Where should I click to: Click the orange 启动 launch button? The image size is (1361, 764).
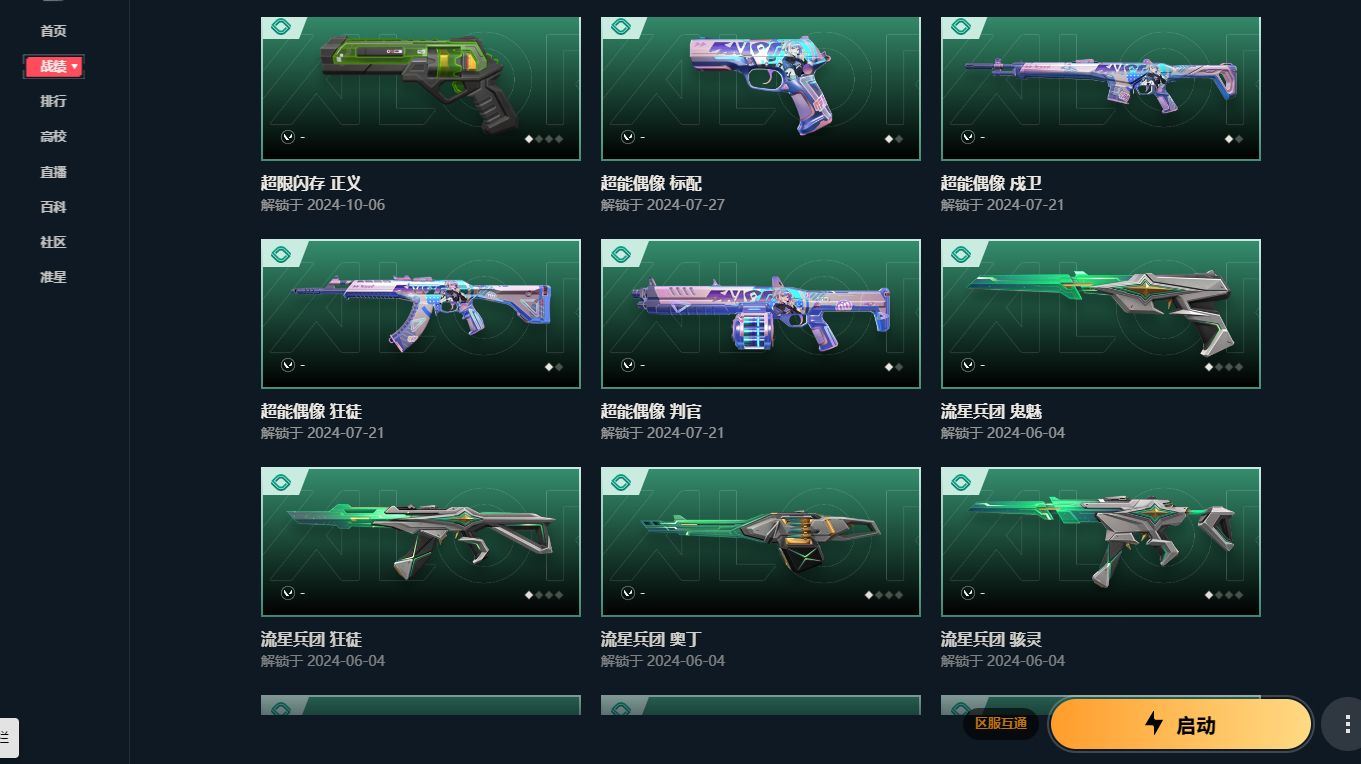click(x=1181, y=724)
